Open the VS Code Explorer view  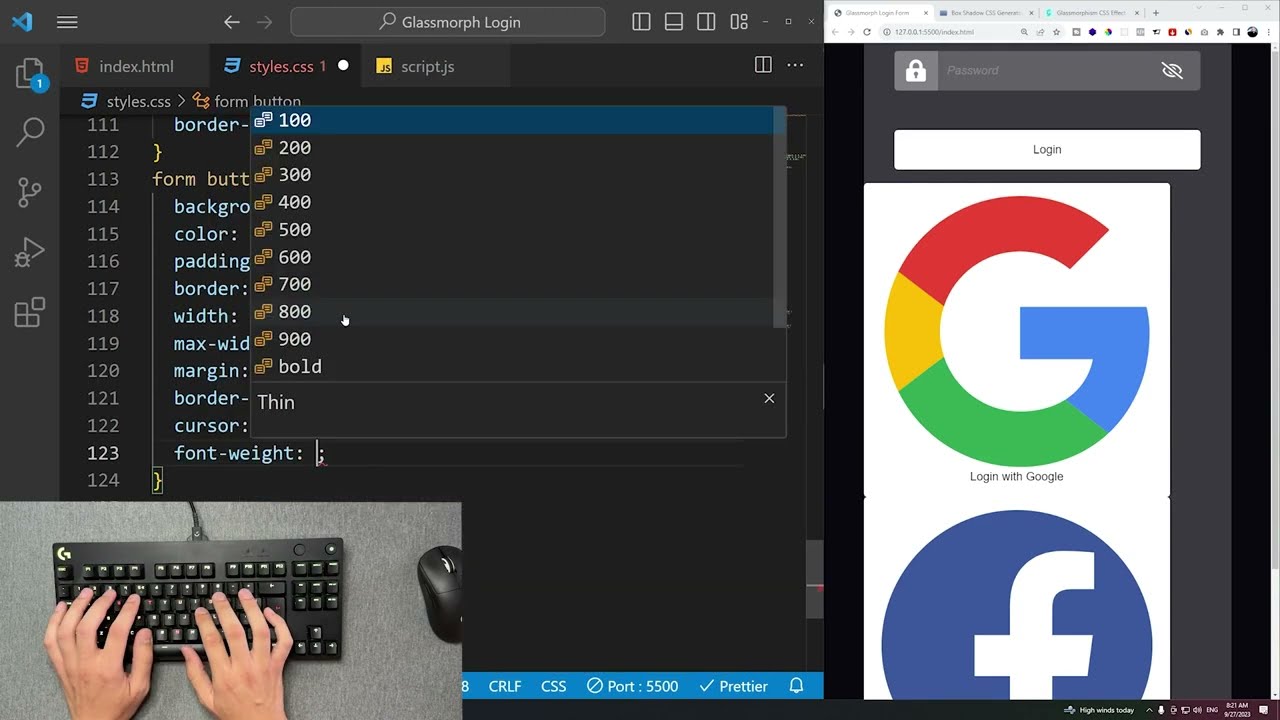tap(31, 75)
